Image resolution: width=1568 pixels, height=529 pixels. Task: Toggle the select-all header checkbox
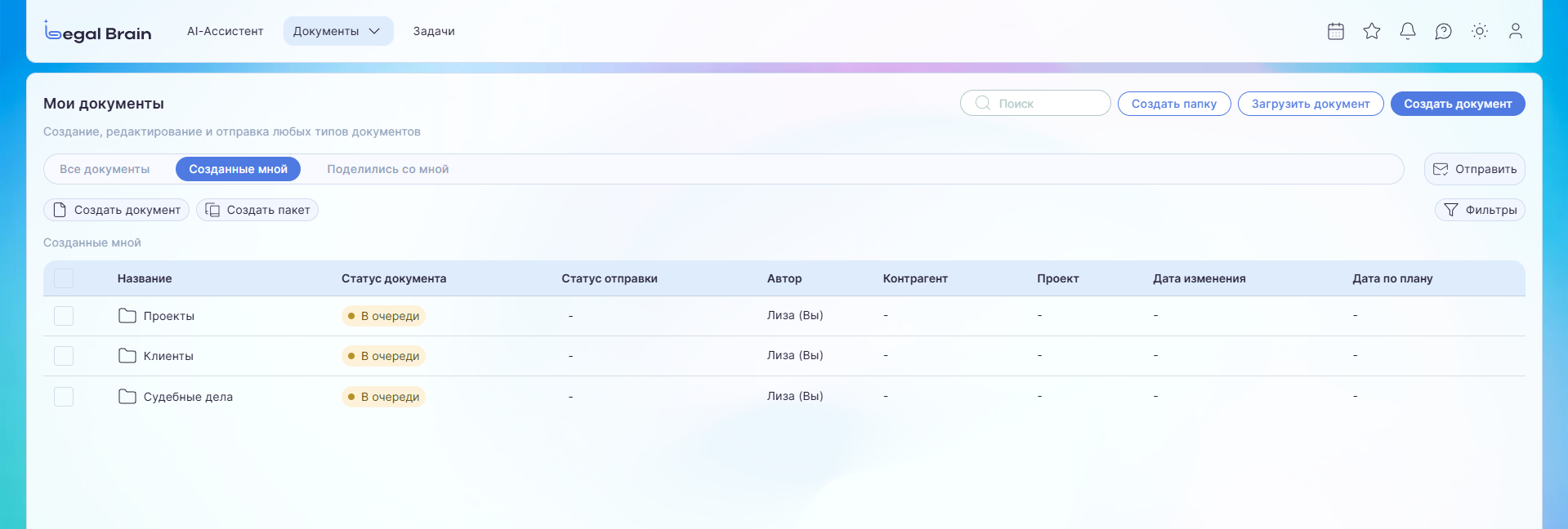coord(64,278)
